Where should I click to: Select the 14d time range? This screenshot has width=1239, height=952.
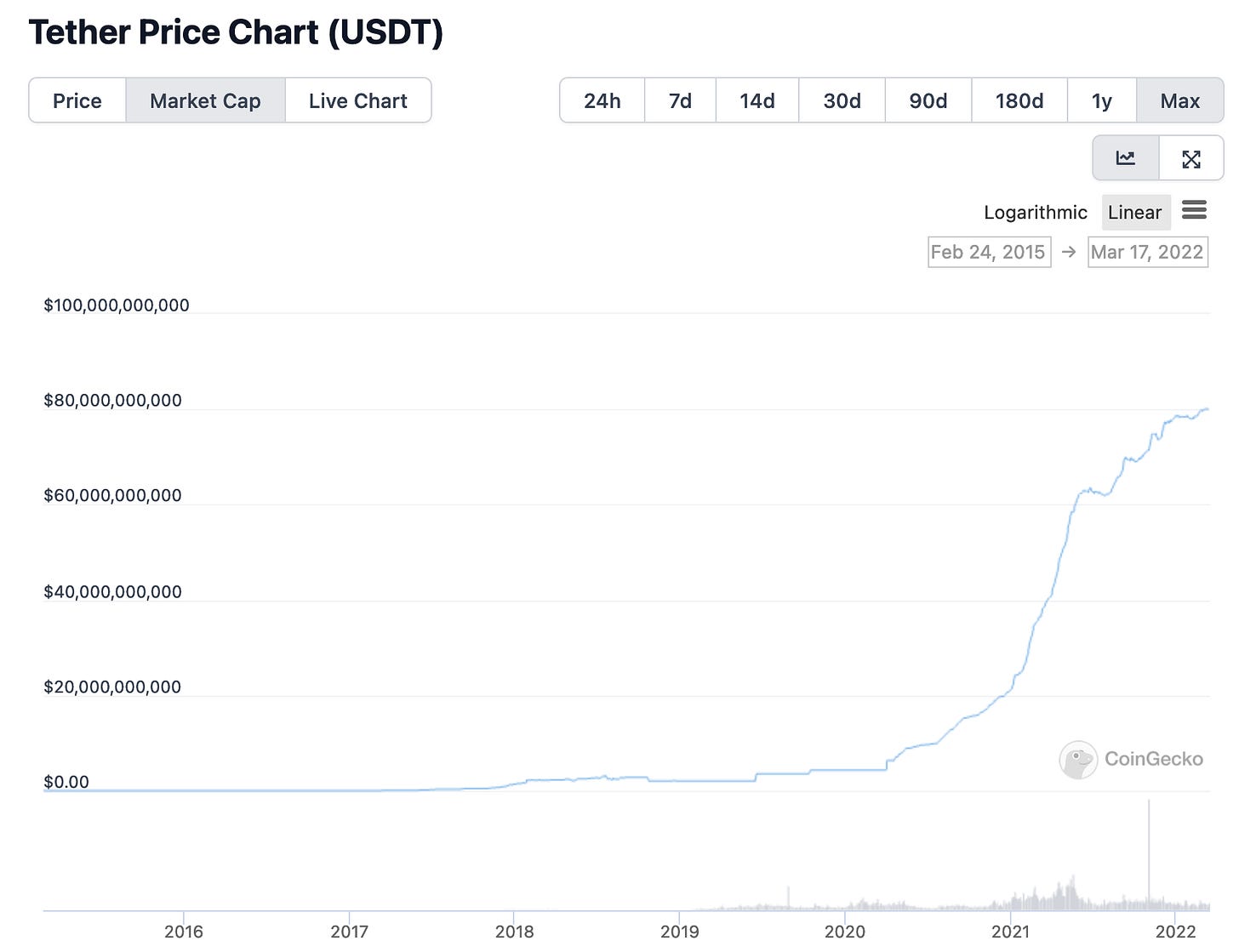click(757, 100)
